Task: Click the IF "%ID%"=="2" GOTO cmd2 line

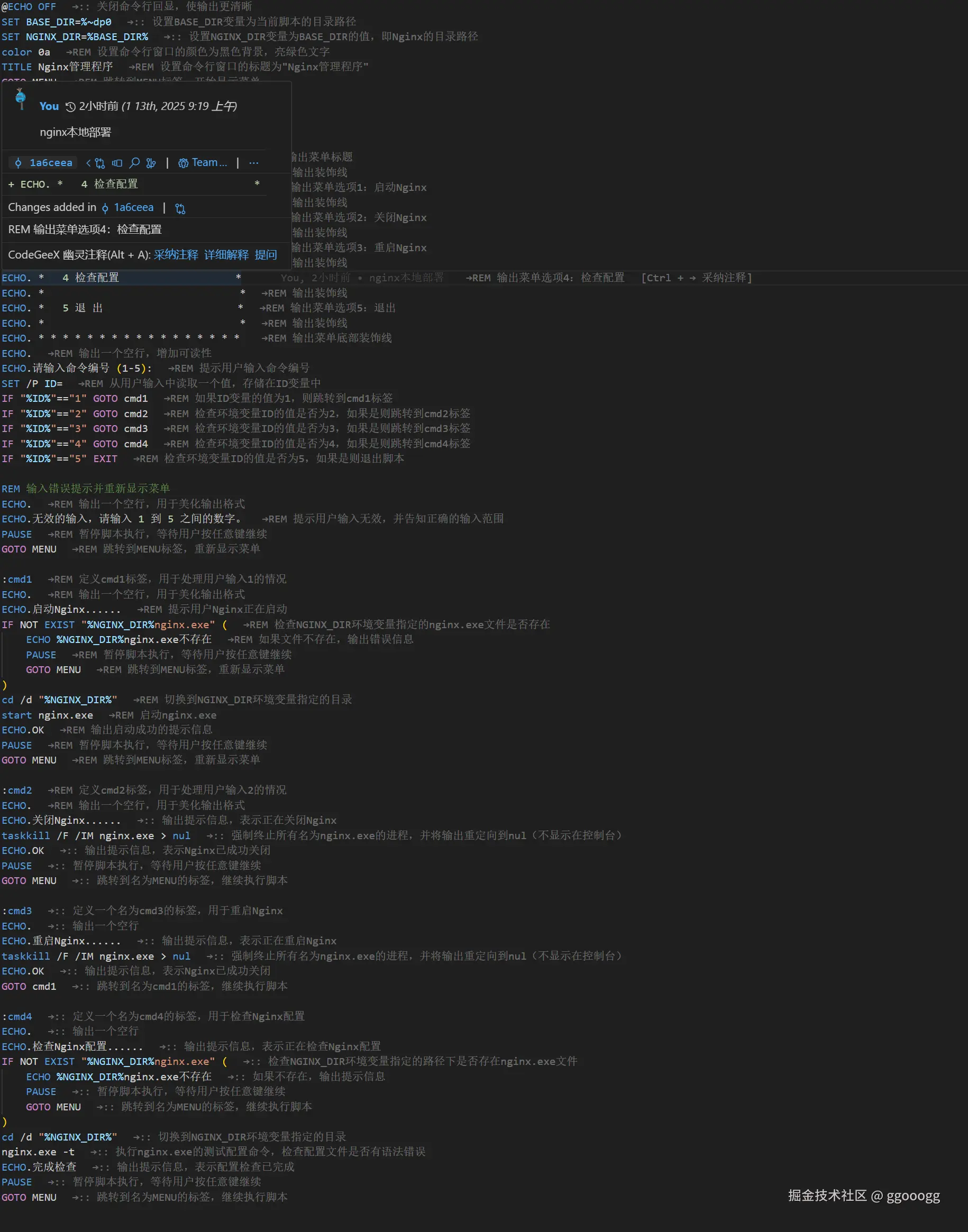Action: (74, 413)
